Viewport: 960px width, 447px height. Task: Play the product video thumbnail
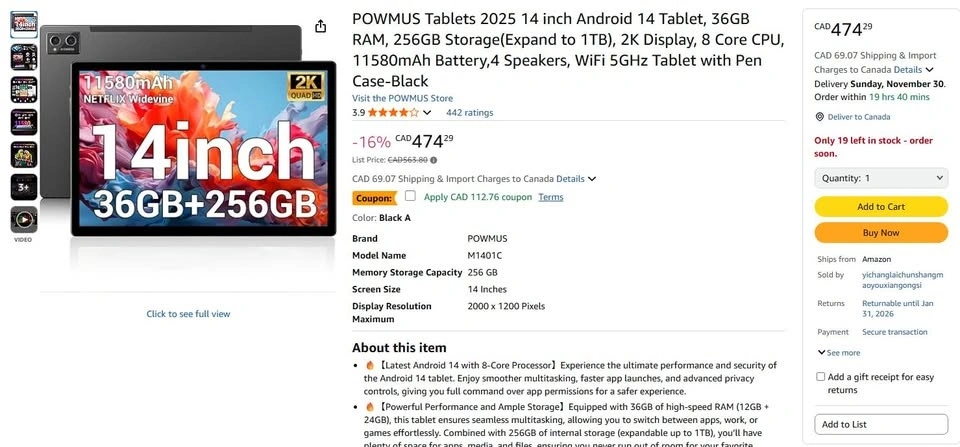pos(24,219)
